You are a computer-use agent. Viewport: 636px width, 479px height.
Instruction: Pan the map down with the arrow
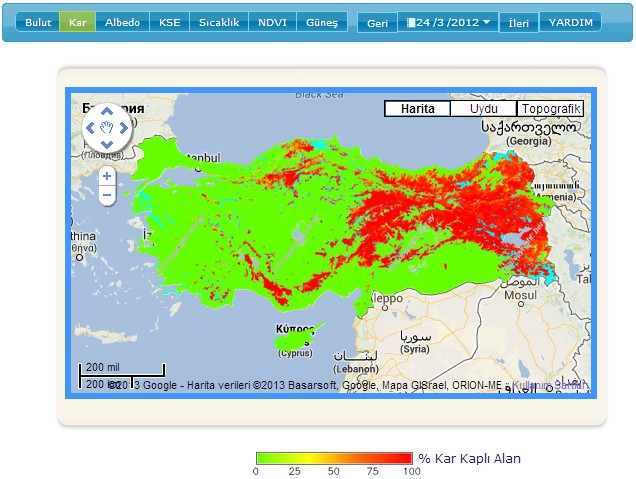click(x=107, y=144)
